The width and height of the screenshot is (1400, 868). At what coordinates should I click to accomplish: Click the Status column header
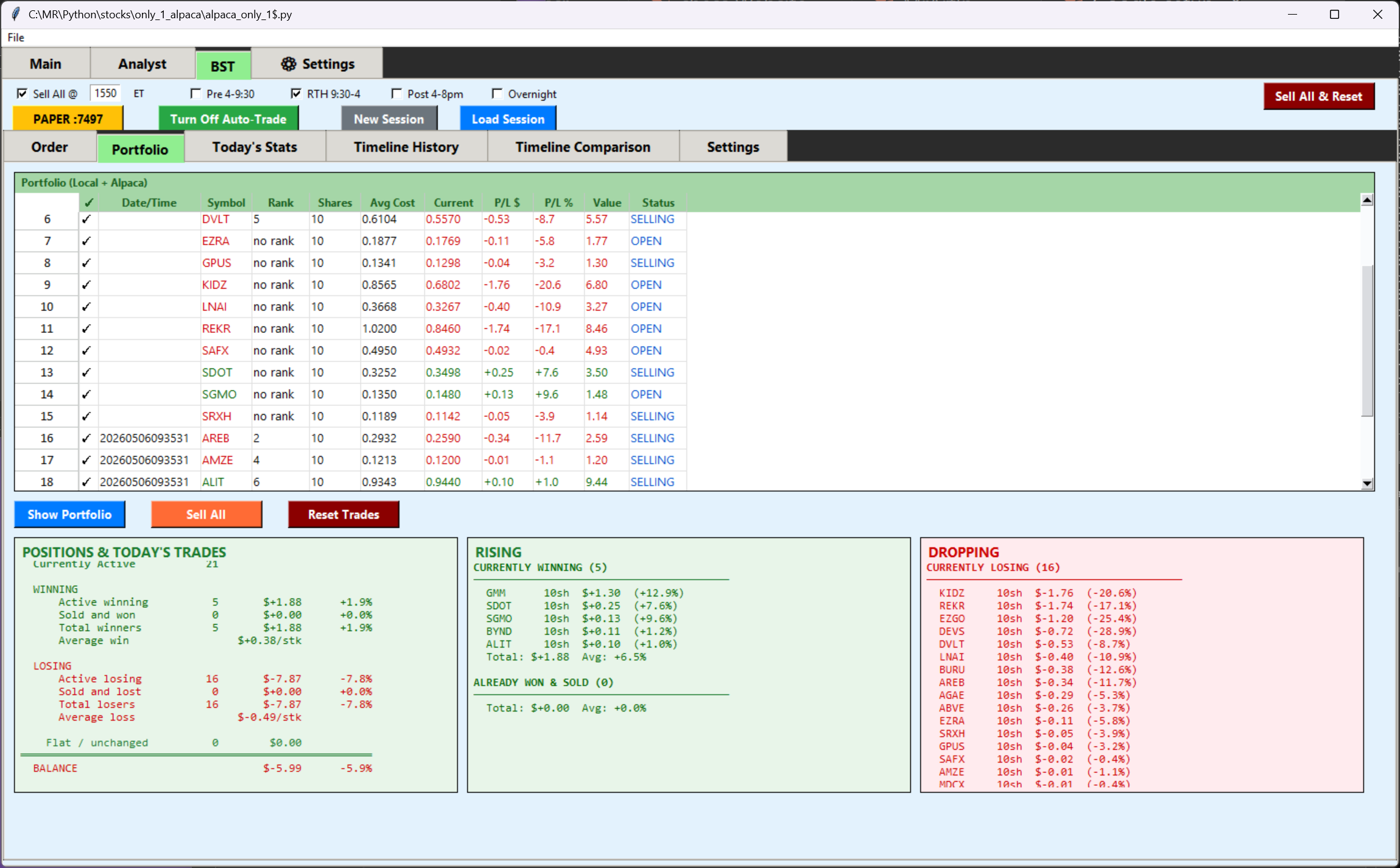pos(658,203)
